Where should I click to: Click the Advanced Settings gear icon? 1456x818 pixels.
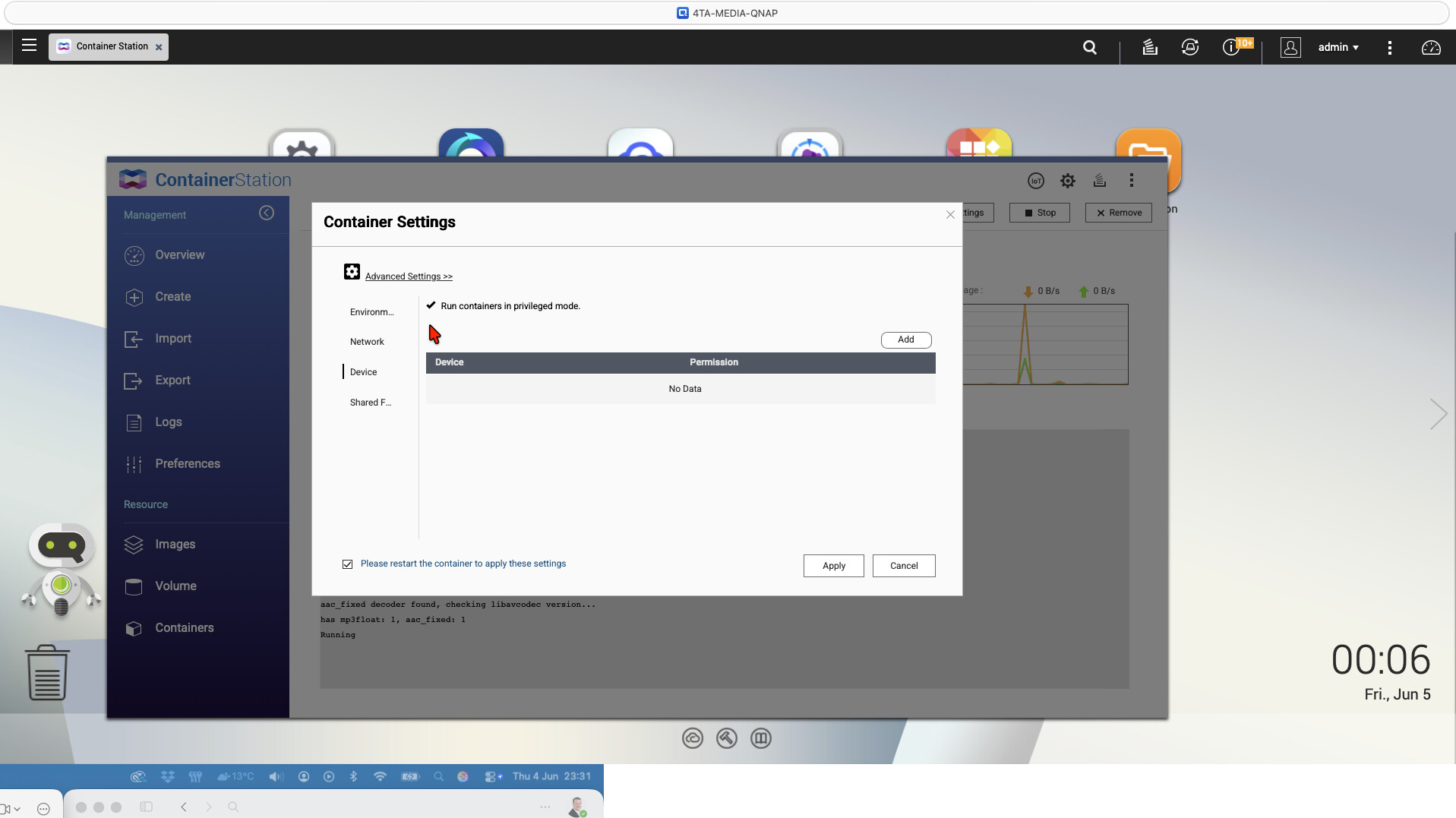[x=352, y=272]
